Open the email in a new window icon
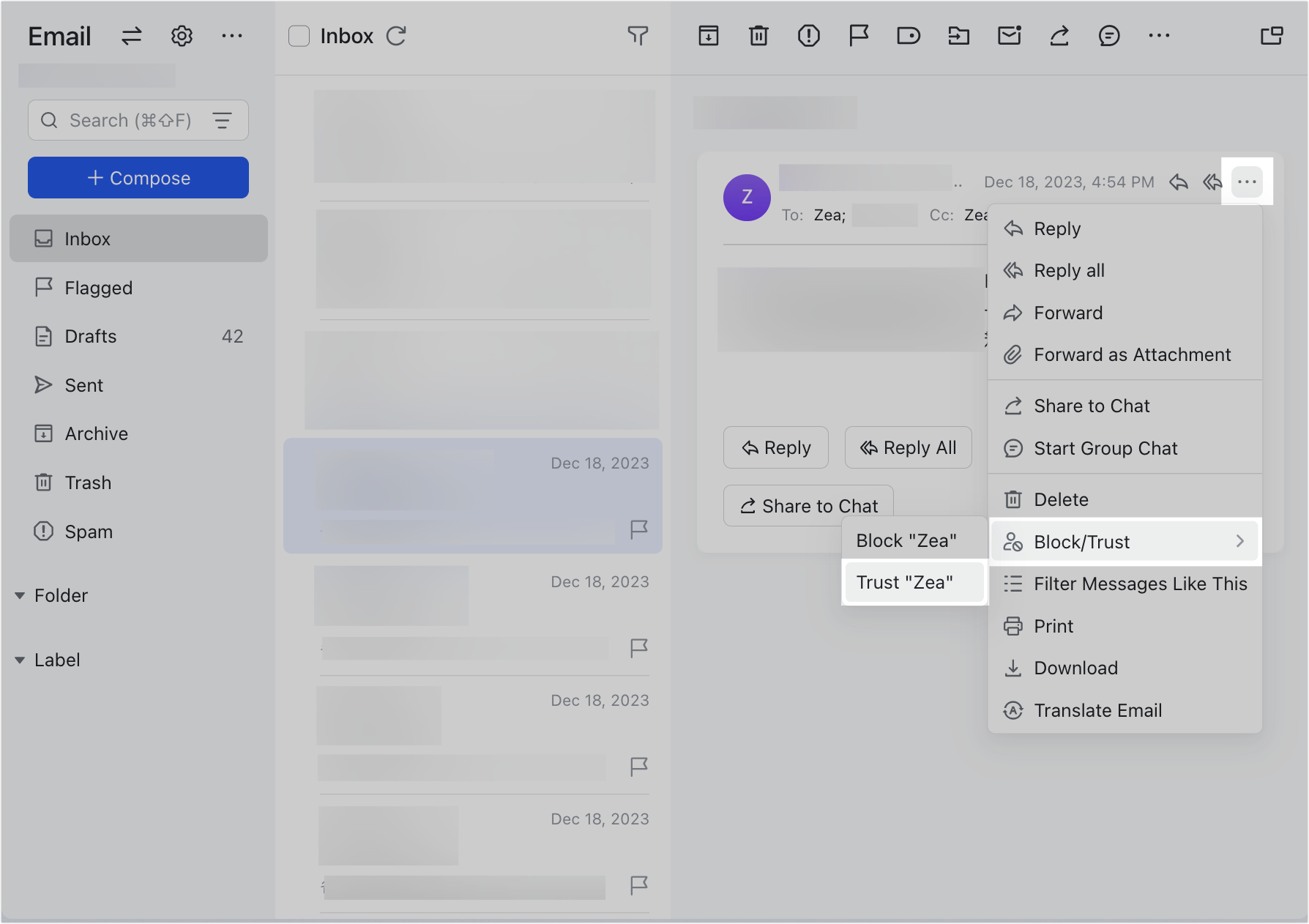The width and height of the screenshot is (1309, 924). [1272, 36]
